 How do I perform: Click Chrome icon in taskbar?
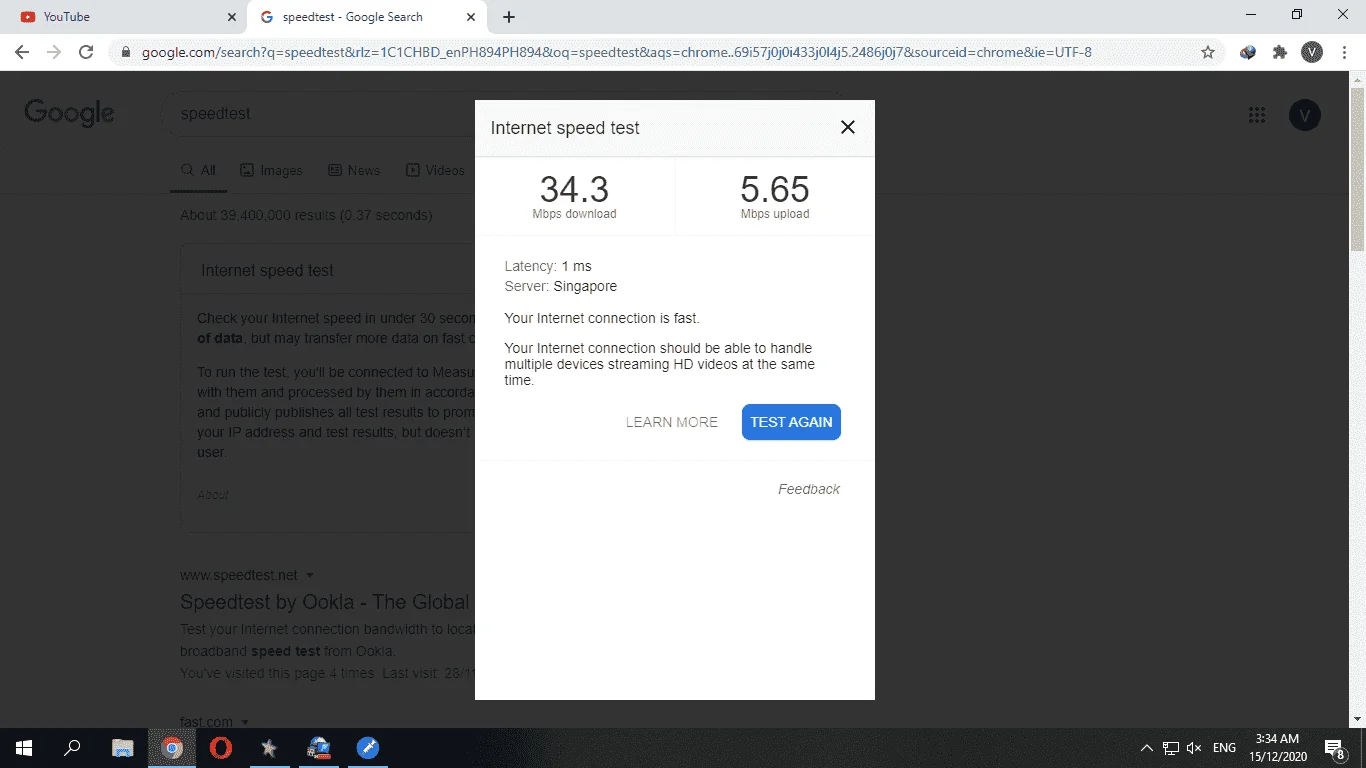tap(172, 747)
